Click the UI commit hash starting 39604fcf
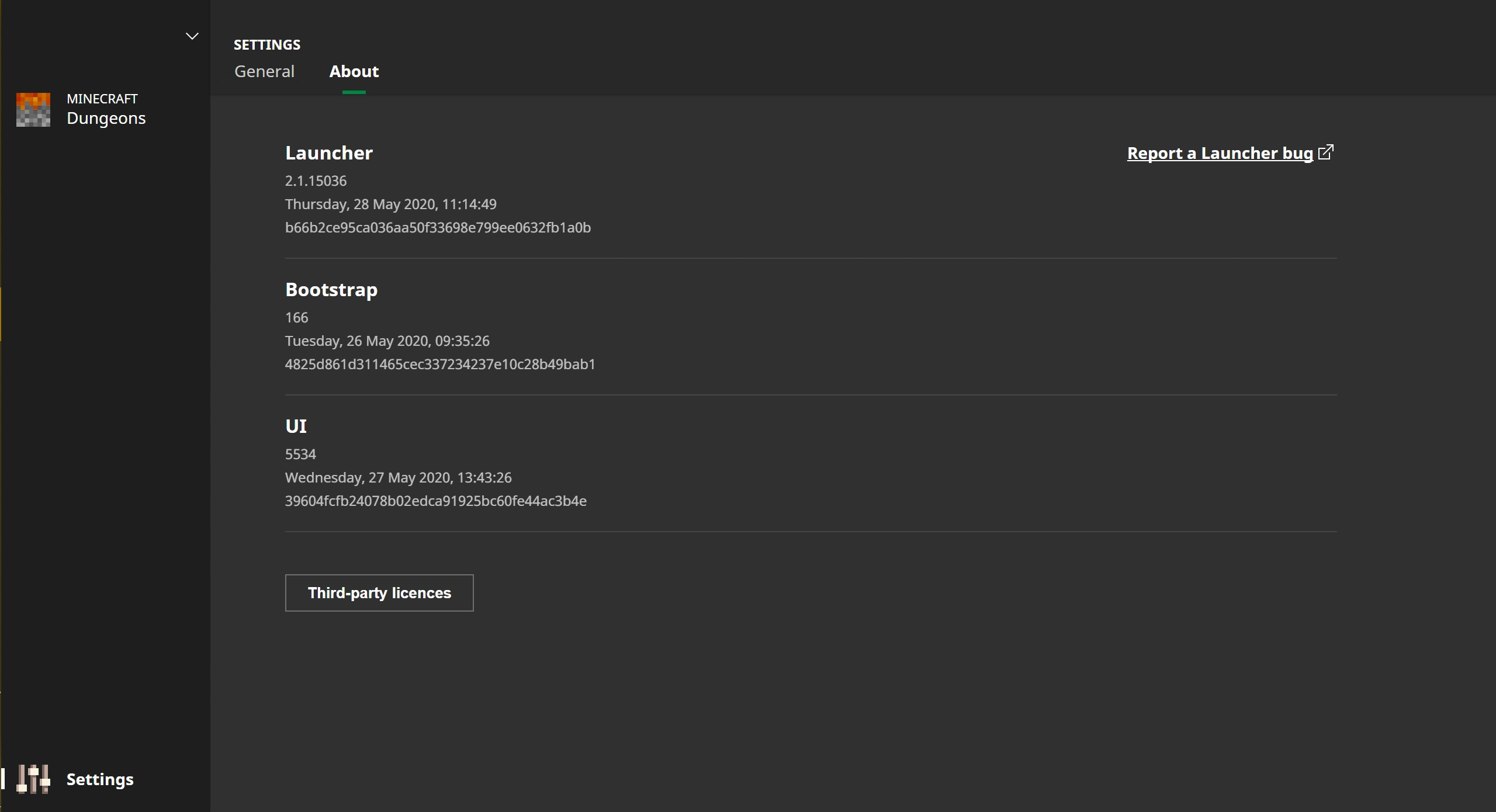Screen dimensions: 1496x812 tap(435, 501)
